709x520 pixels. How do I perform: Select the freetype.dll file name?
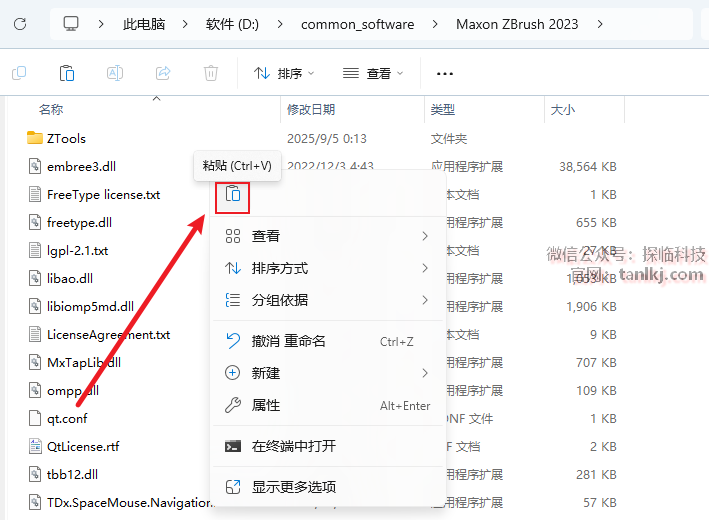[80, 222]
